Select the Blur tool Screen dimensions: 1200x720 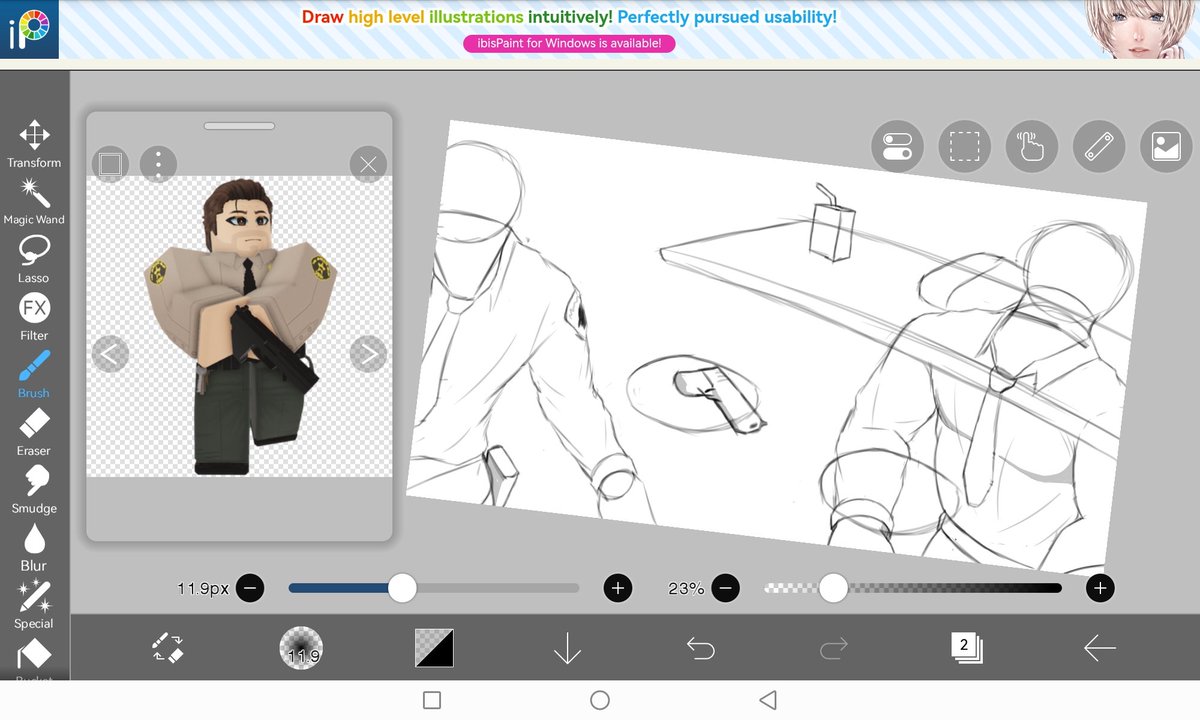tap(34, 547)
